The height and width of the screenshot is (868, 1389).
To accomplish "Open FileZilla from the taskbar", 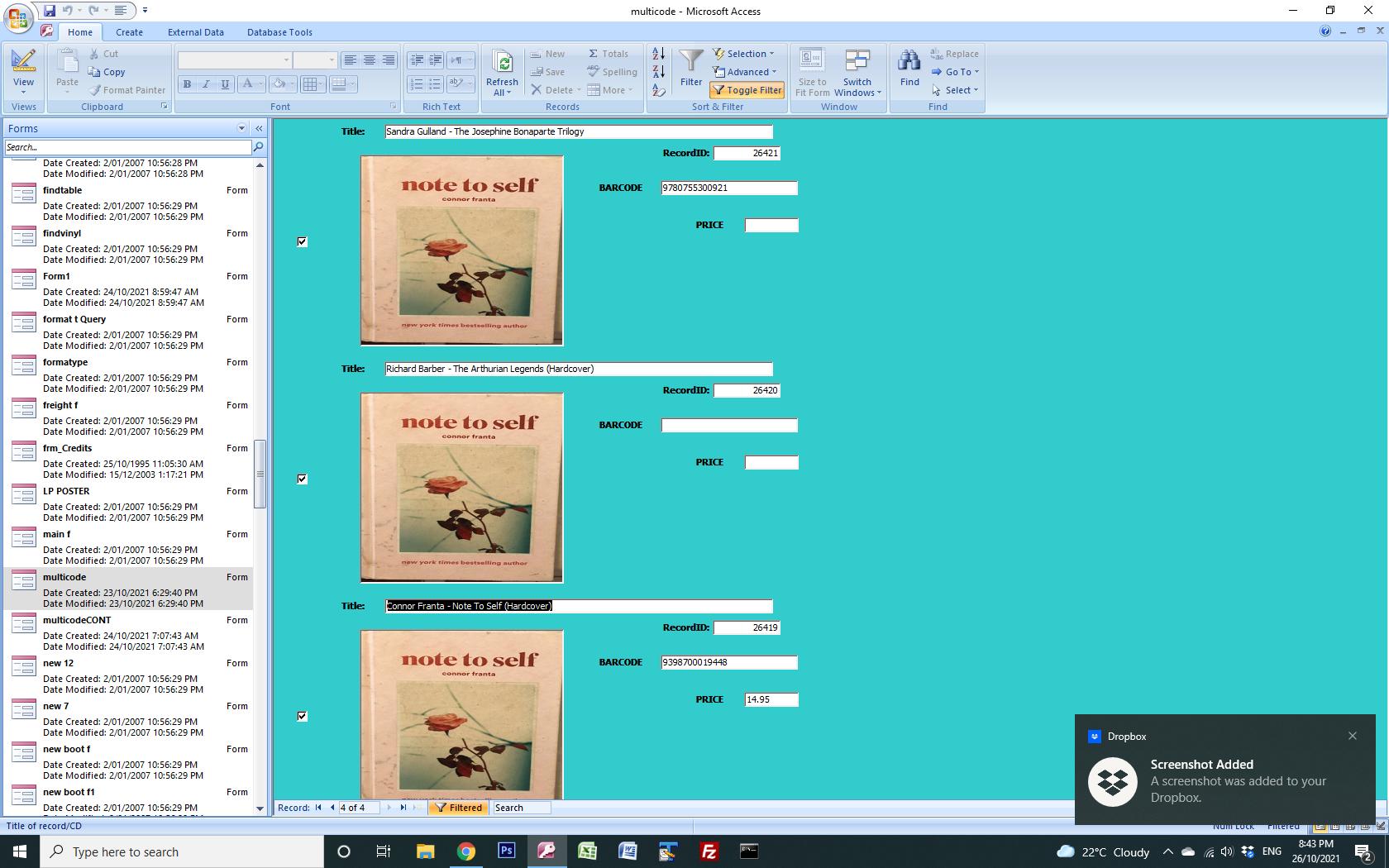I will tap(709, 851).
